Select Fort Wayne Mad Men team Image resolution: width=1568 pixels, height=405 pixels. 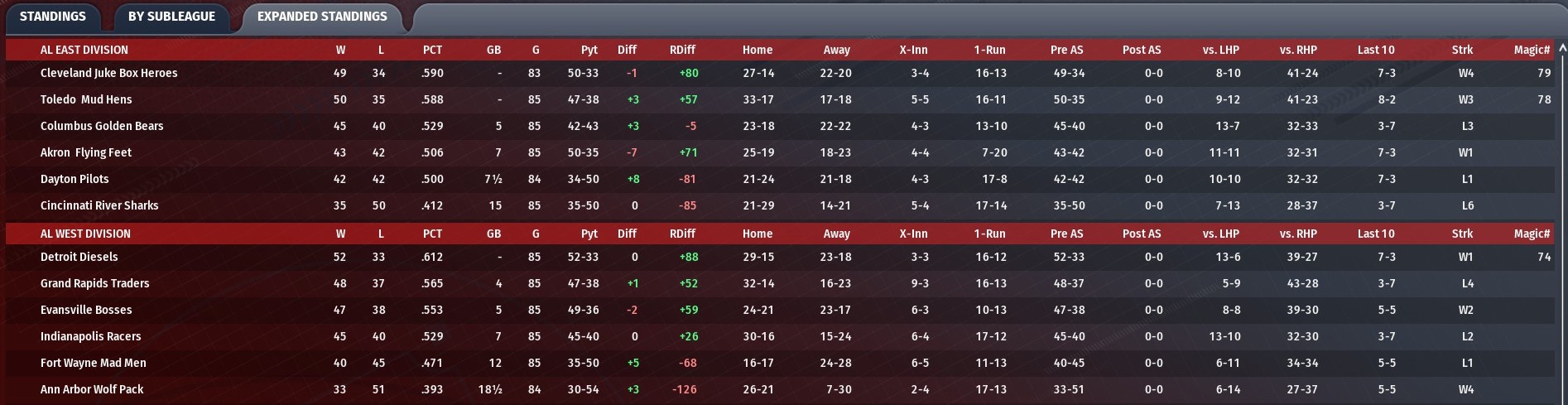94,363
